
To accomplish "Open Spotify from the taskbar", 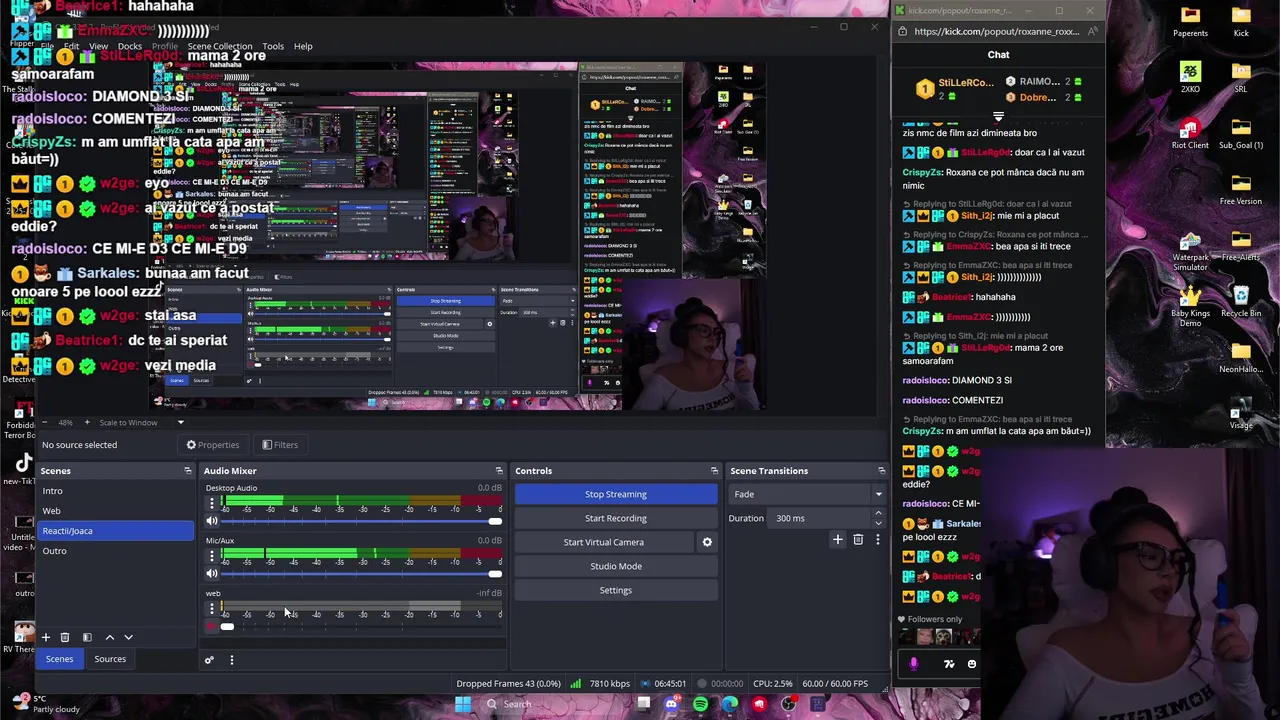I will [700, 704].
